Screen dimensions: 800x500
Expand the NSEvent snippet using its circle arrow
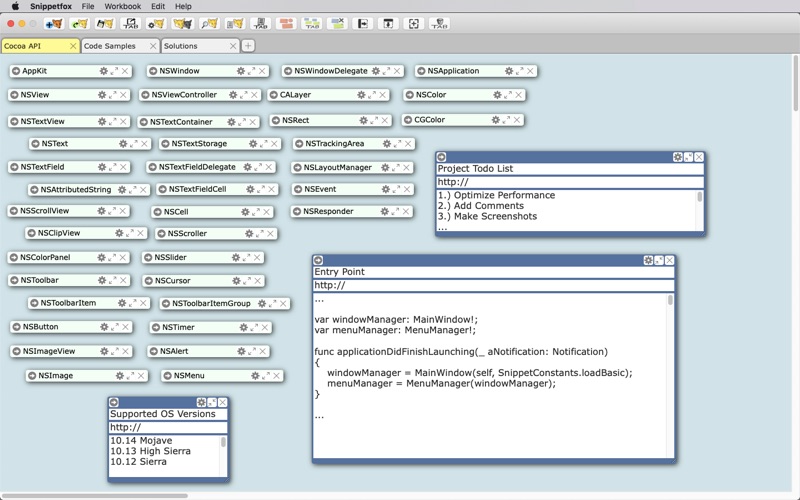click(x=298, y=189)
